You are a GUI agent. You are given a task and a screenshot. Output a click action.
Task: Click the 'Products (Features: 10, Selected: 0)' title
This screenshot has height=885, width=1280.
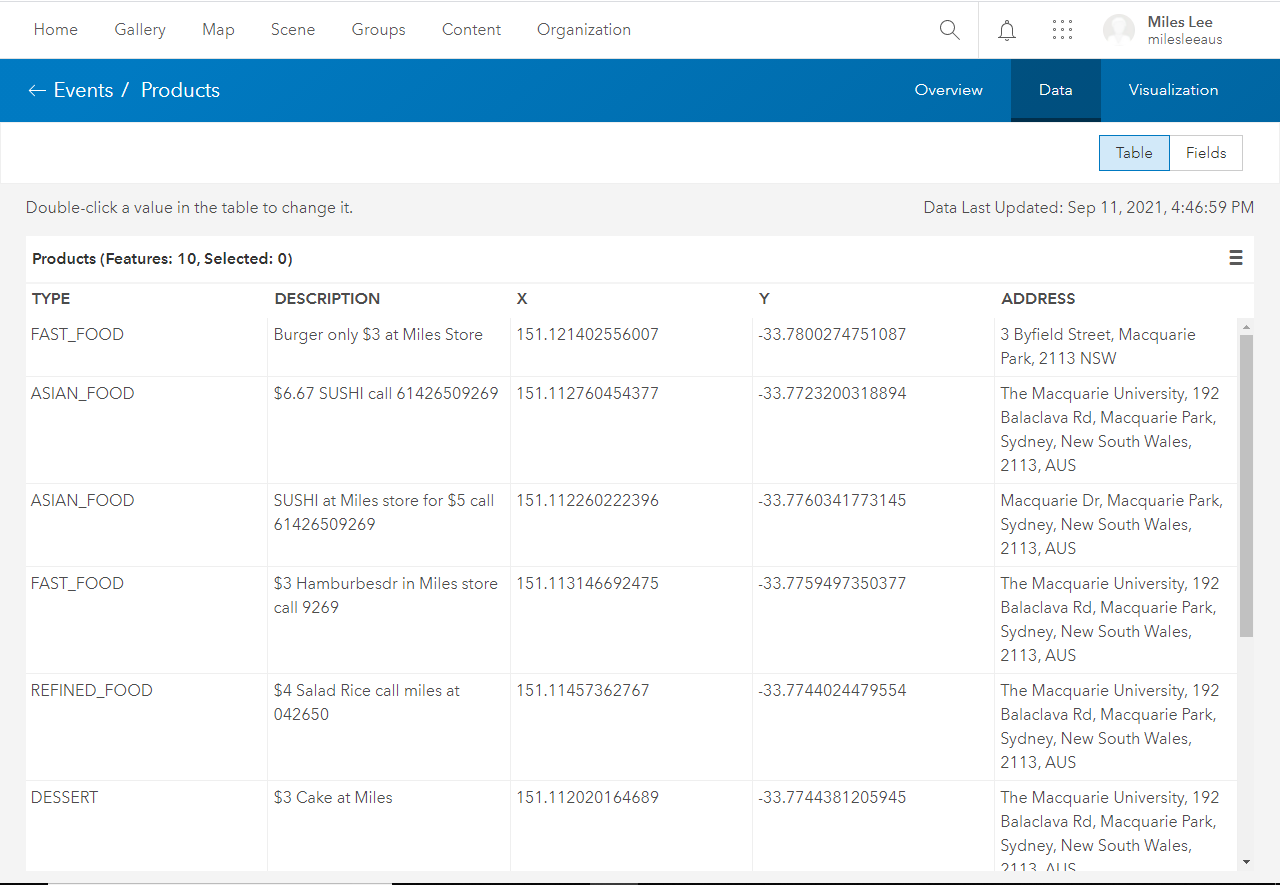[x=162, y=259]
